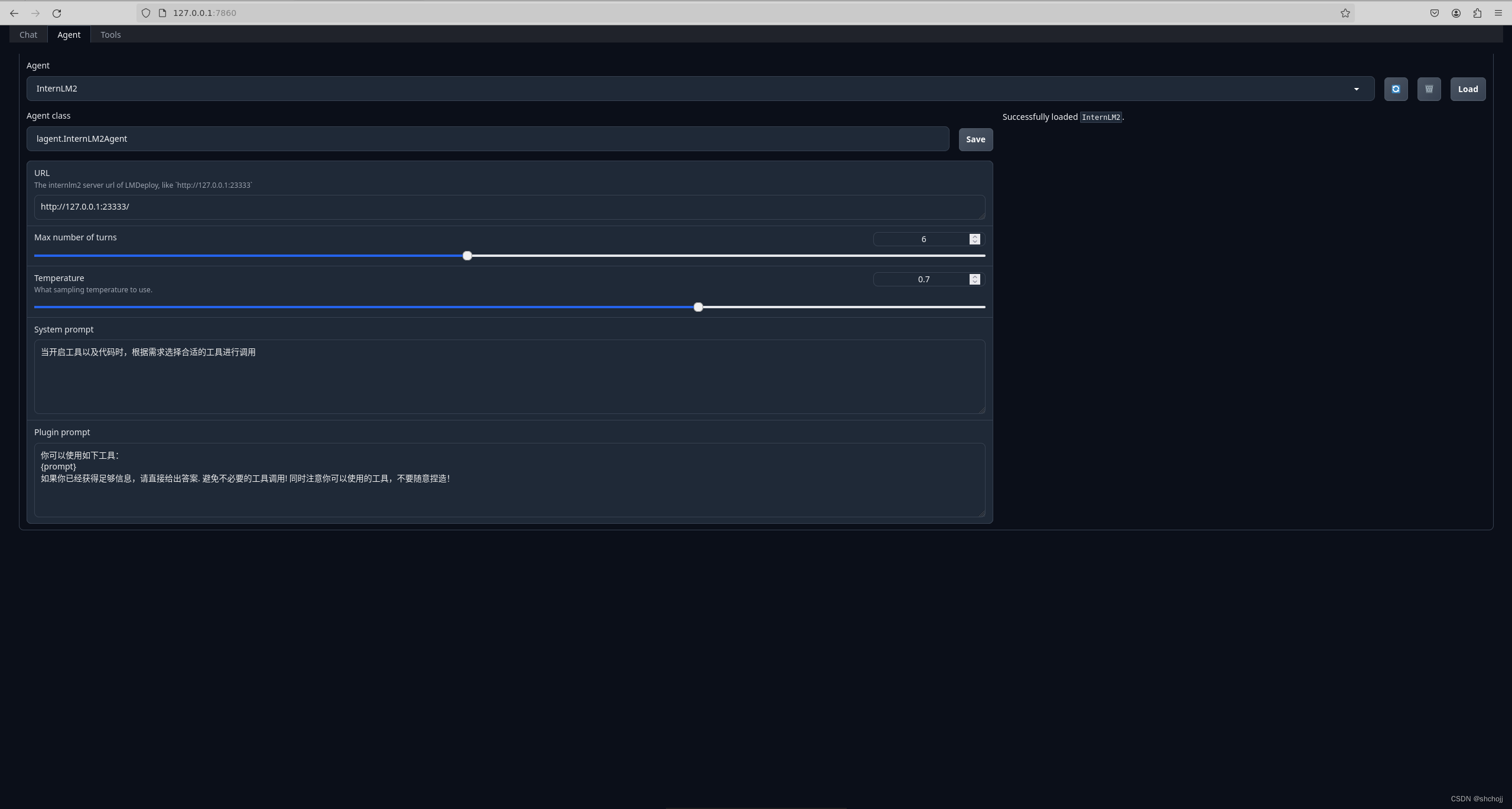Click the Temperature slider handle

[x=698, y=307]
